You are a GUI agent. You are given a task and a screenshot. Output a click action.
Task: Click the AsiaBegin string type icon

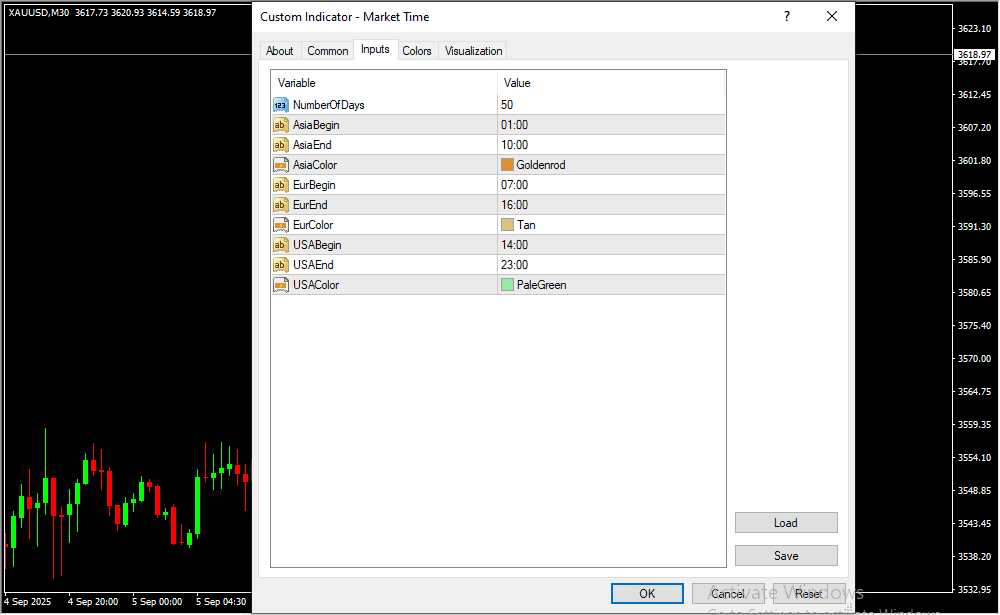click(281, 125)
